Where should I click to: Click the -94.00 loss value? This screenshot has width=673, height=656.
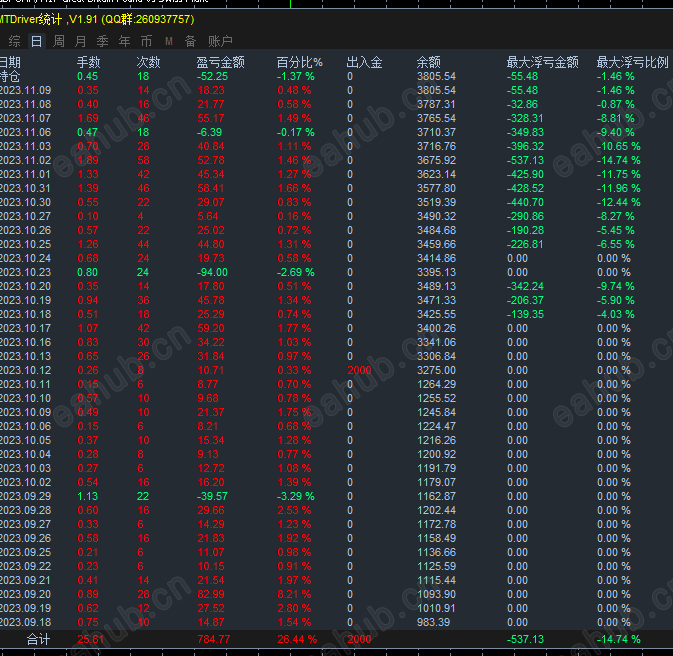click(212, 272)
